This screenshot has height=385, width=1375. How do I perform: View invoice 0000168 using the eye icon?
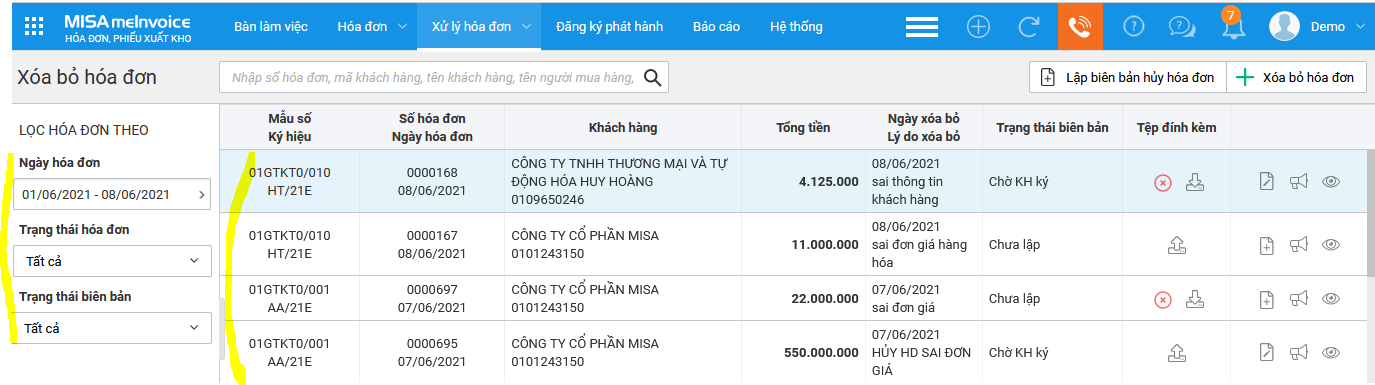coord(1330,181)
